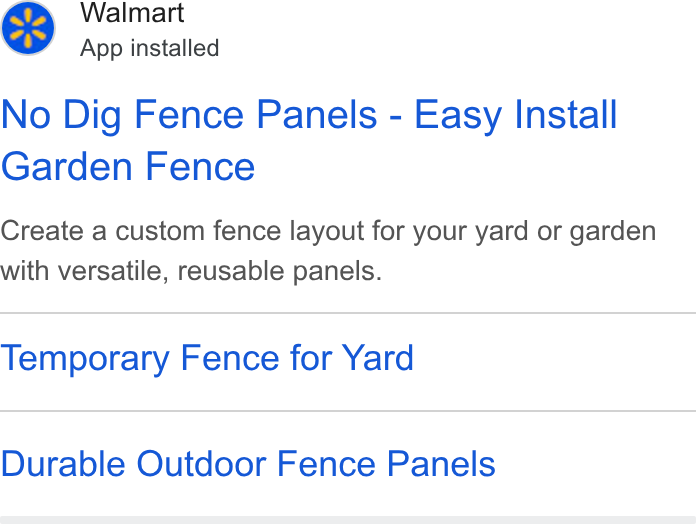Click "Garden Fence" on the headline's second line
Image resolution: width=696 pixels, height=524 pixels.
128,167
